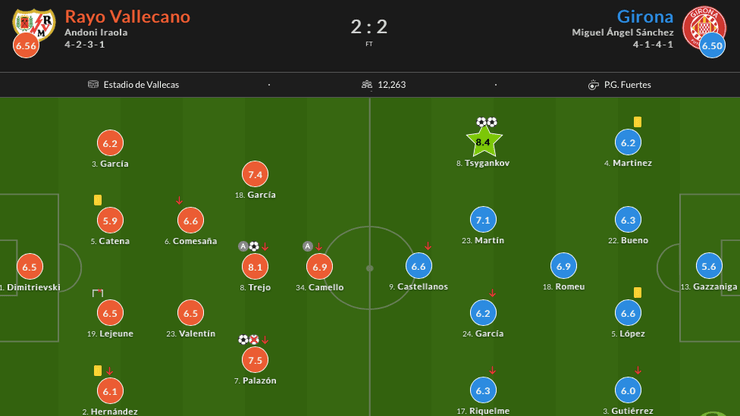
Task: Click Martinez's yellow card icon
Action: [x=637, y=122]
